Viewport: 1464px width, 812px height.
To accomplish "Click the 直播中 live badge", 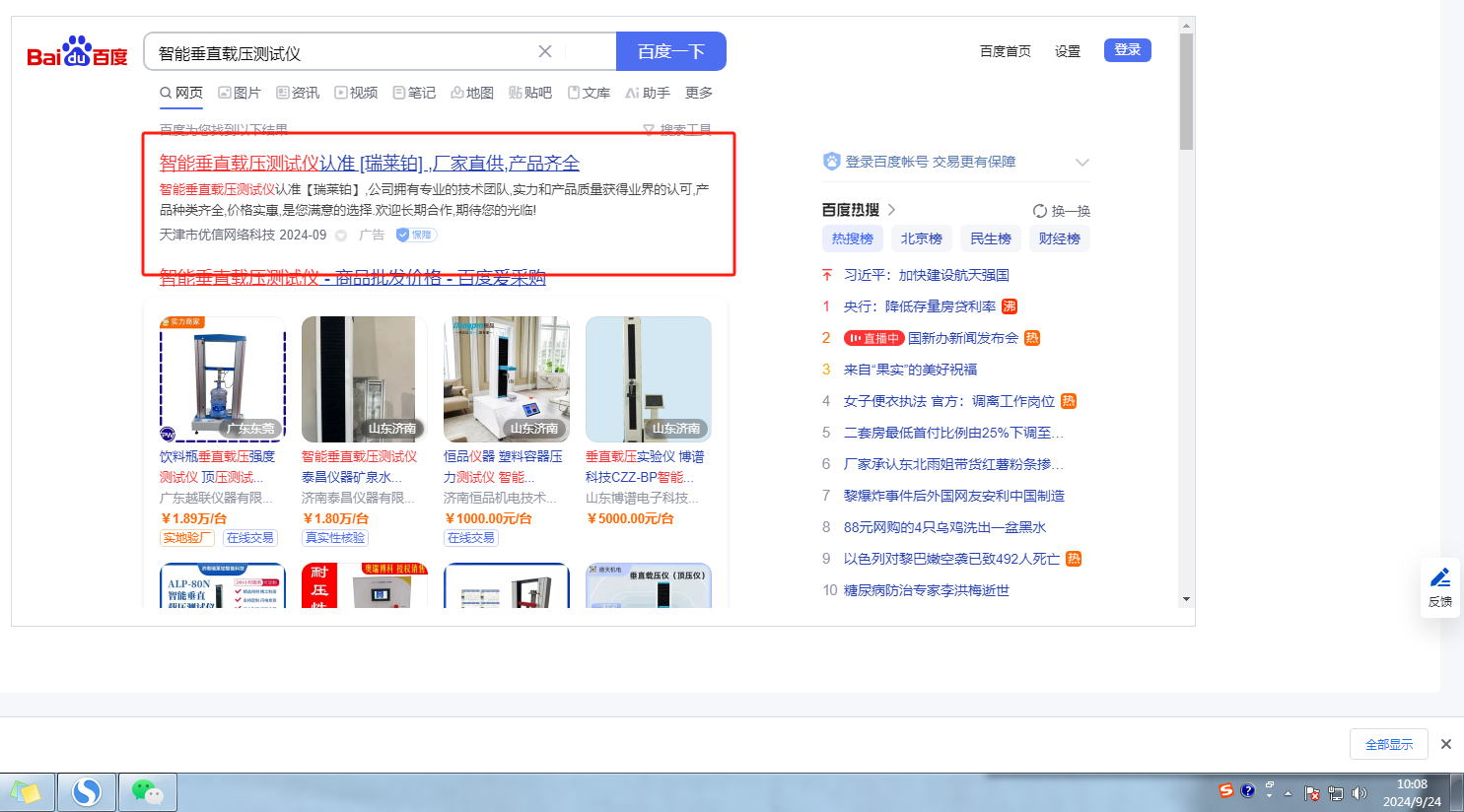I will (873, 338).
